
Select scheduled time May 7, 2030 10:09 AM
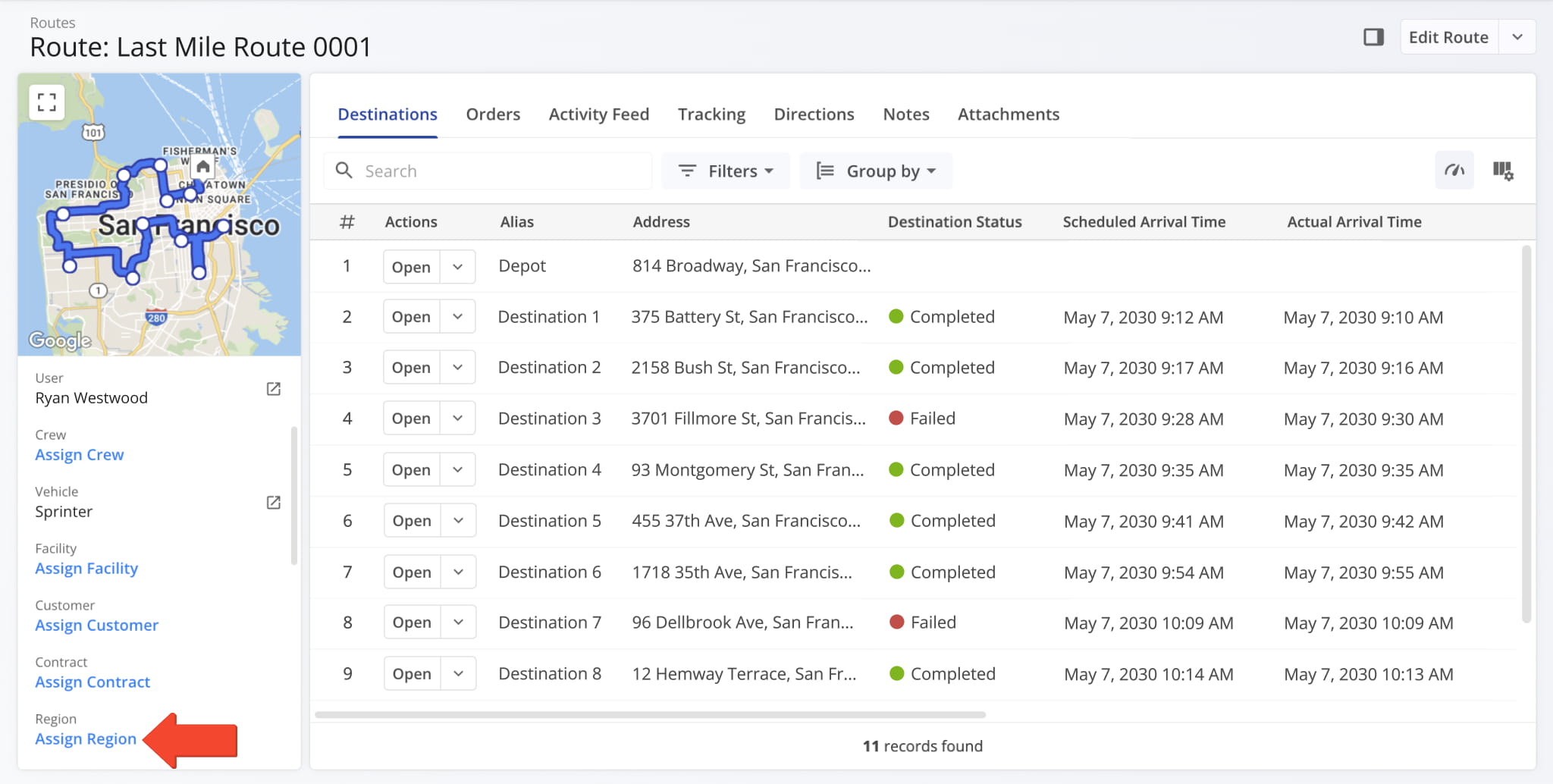click(x=1148, y=623)
